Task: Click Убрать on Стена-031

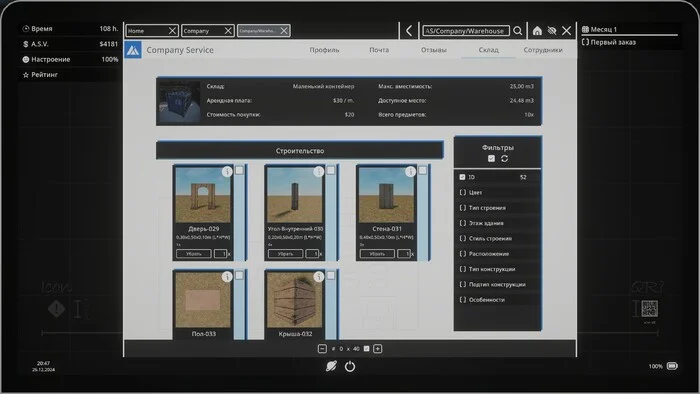Action: [x=377, y=253]
